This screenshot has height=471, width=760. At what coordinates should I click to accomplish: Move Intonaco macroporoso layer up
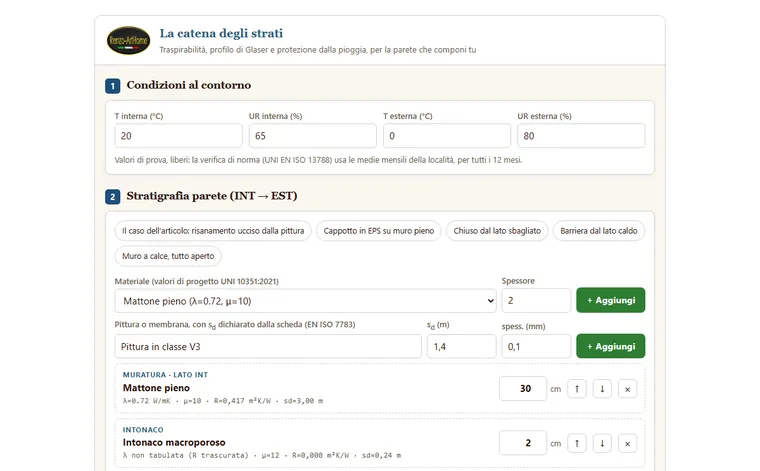(x=577, y=443)
